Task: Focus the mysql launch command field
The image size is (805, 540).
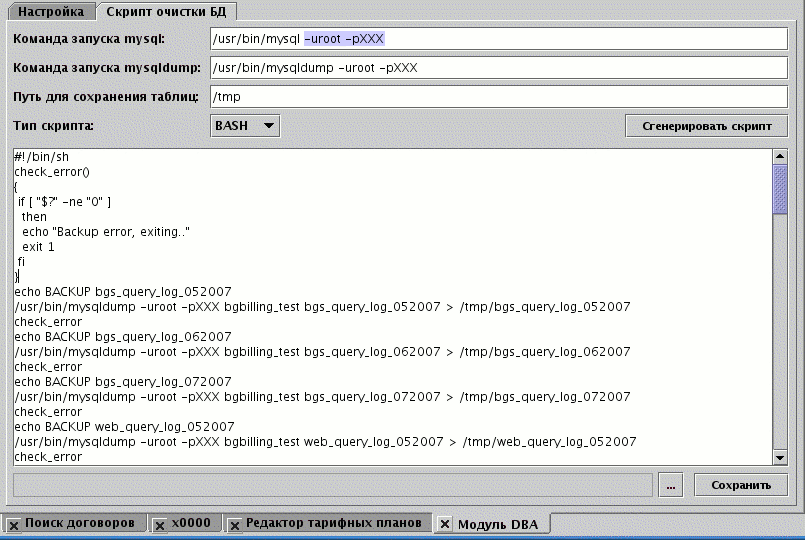Action: [497, 39]
